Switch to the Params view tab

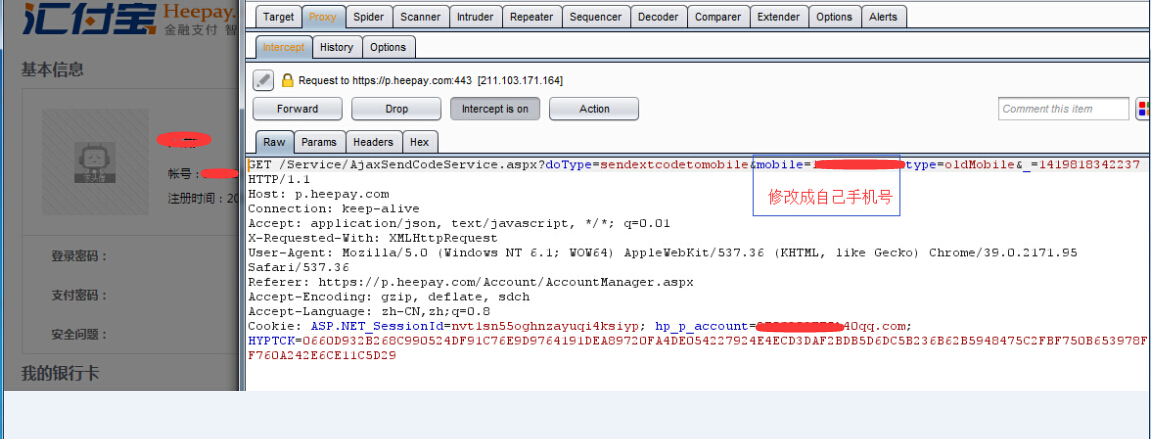[319, 142]
